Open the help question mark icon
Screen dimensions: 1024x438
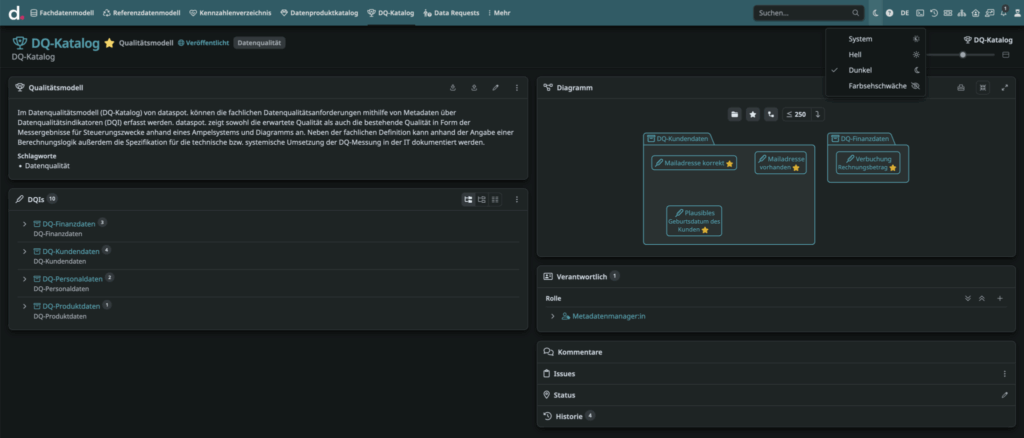889,12
